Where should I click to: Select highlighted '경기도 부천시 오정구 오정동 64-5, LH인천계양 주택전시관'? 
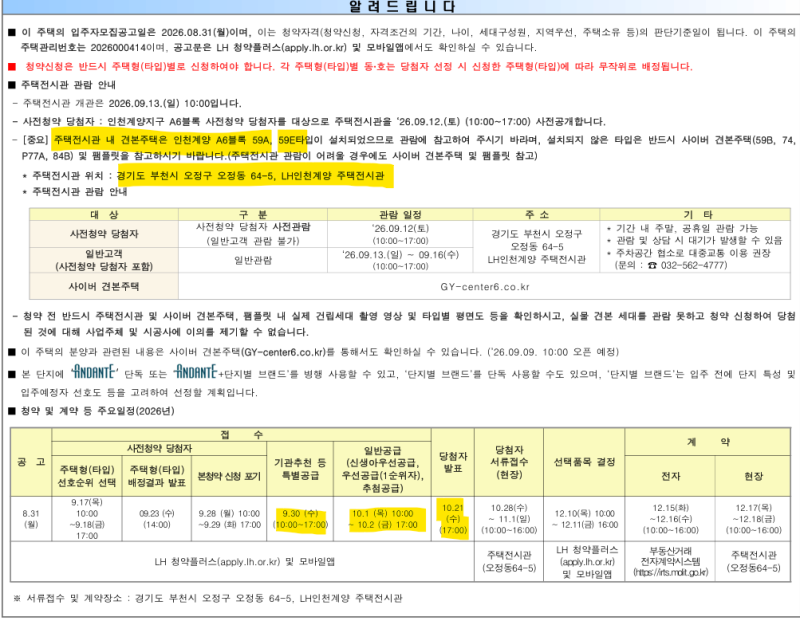[x=251, y=176]
